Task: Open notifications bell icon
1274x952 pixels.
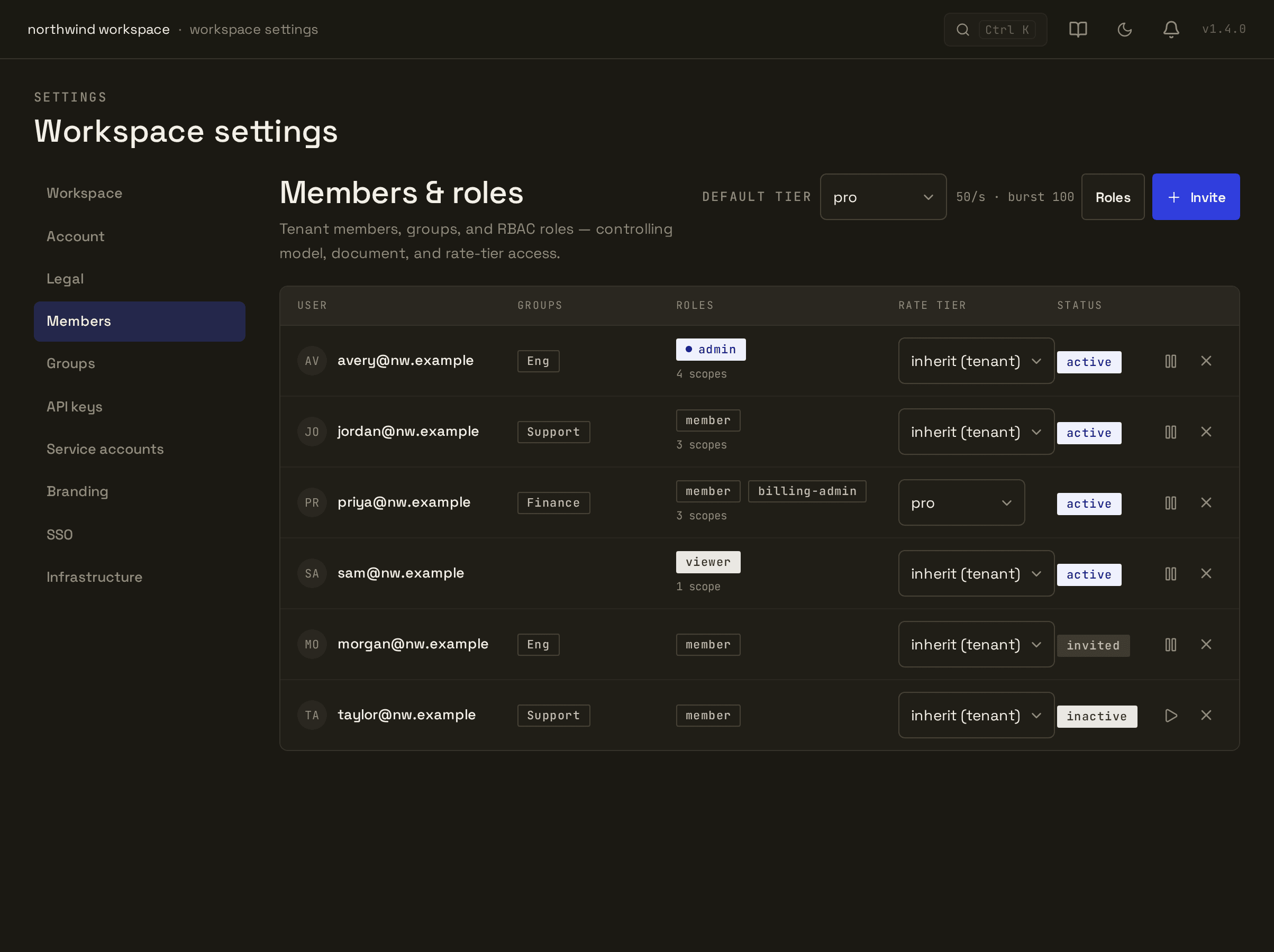Action: point(1171,30)
